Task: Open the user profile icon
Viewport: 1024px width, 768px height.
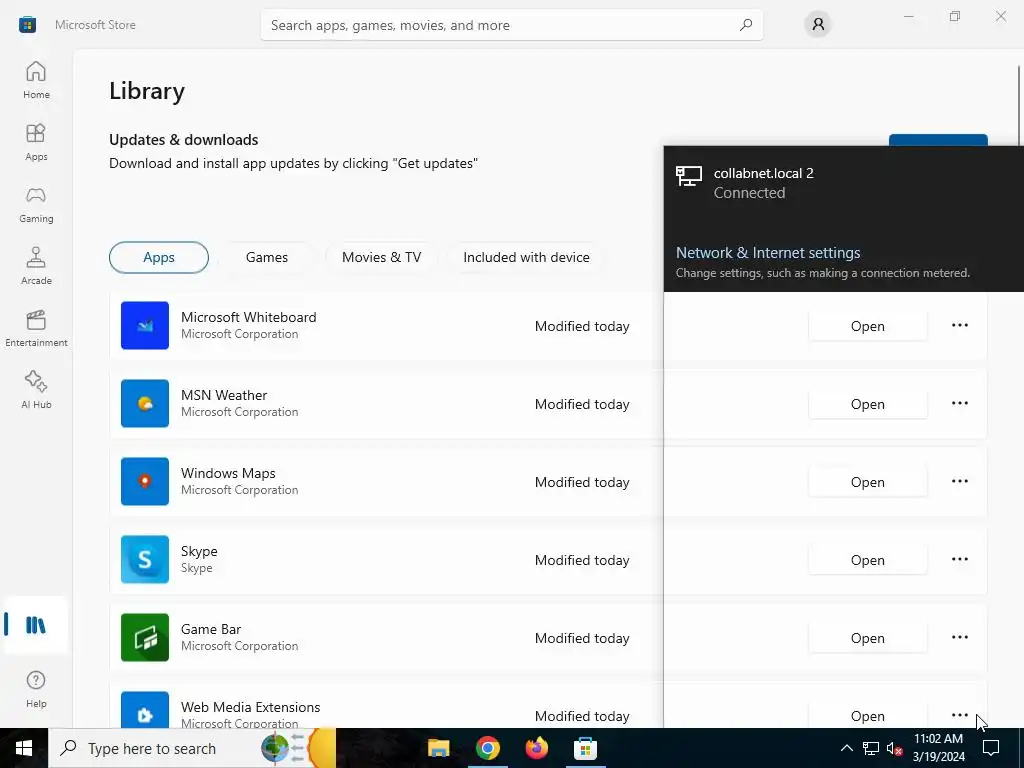Action: [818, 25]
